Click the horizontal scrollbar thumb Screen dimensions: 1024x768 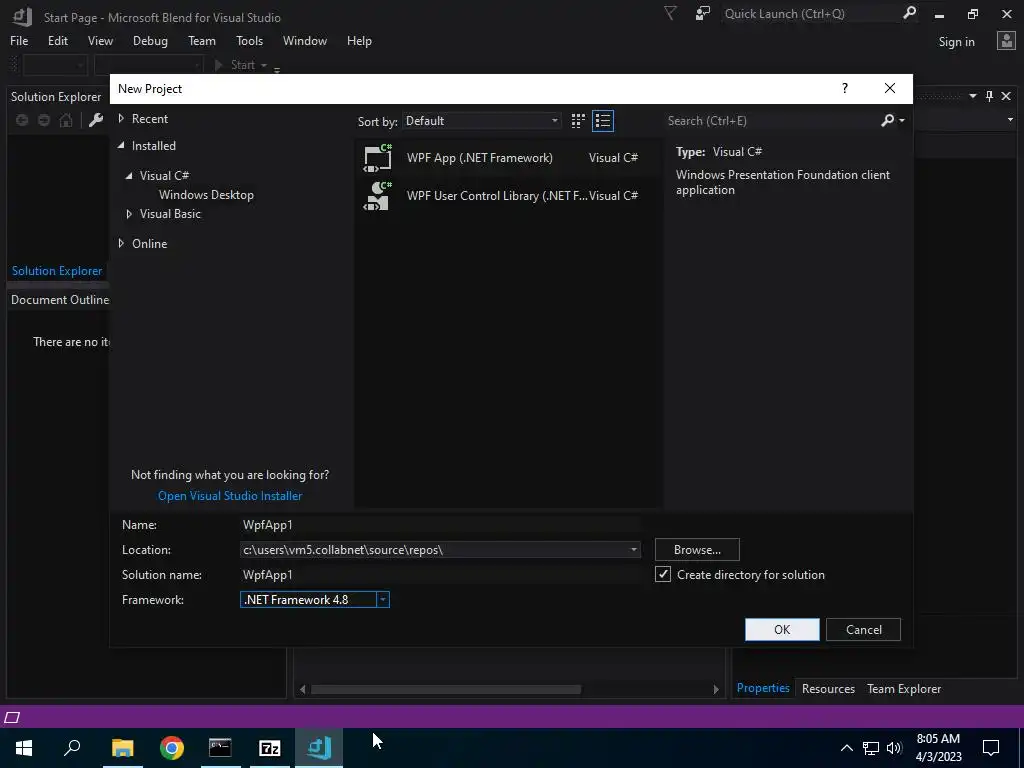(x=446, y=689)
